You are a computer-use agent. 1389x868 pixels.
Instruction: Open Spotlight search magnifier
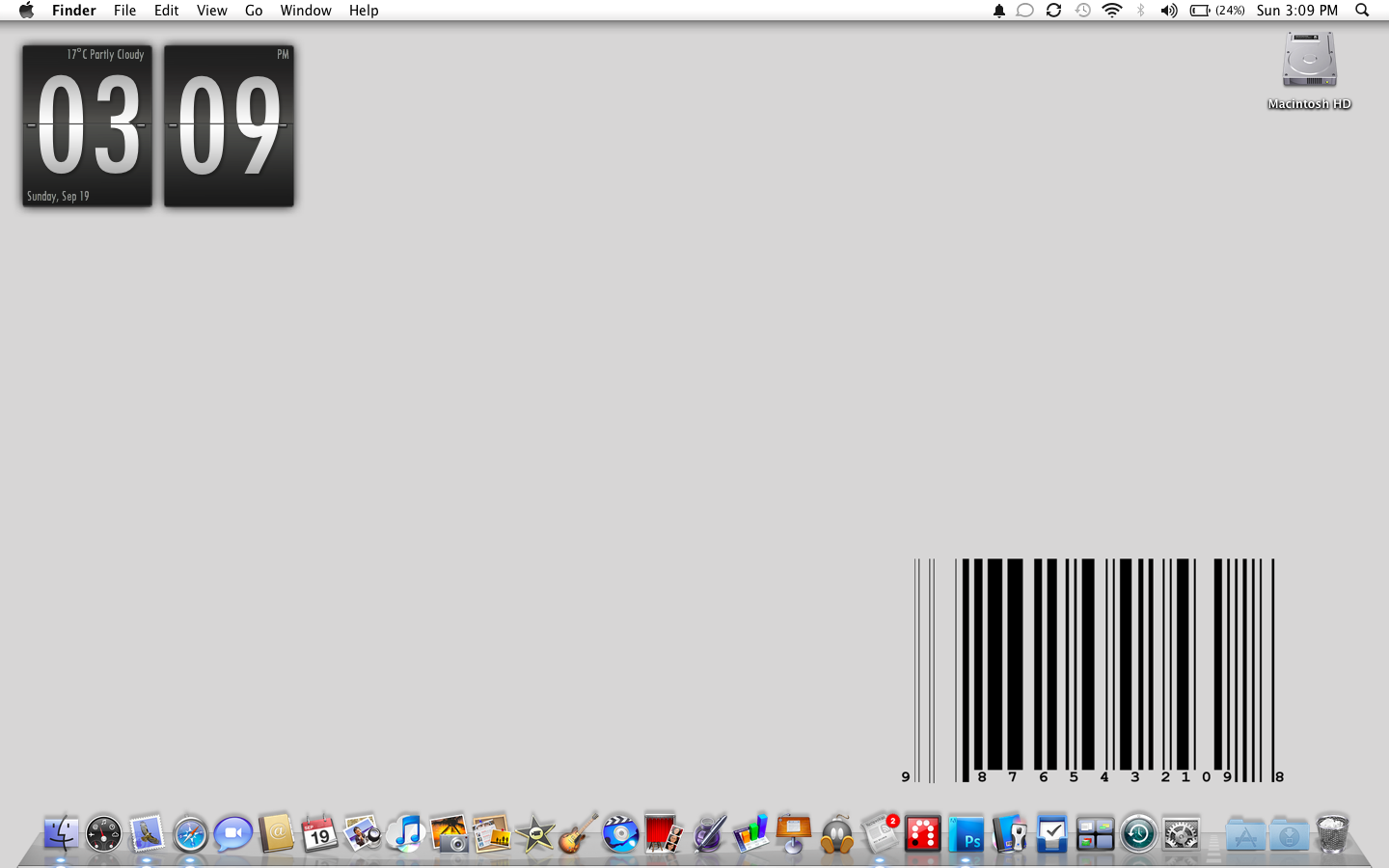(1362, 11)
